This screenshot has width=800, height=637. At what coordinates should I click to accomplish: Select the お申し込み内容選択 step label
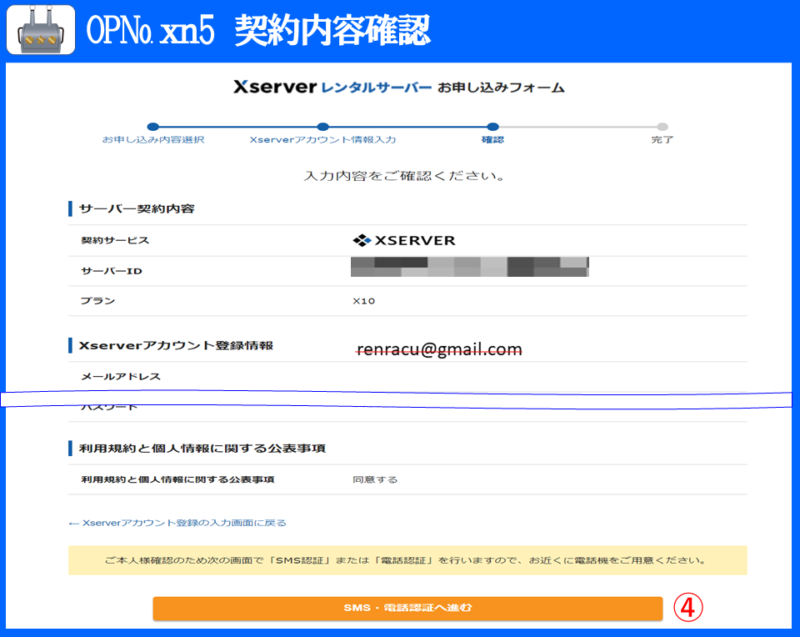point(153,140)
